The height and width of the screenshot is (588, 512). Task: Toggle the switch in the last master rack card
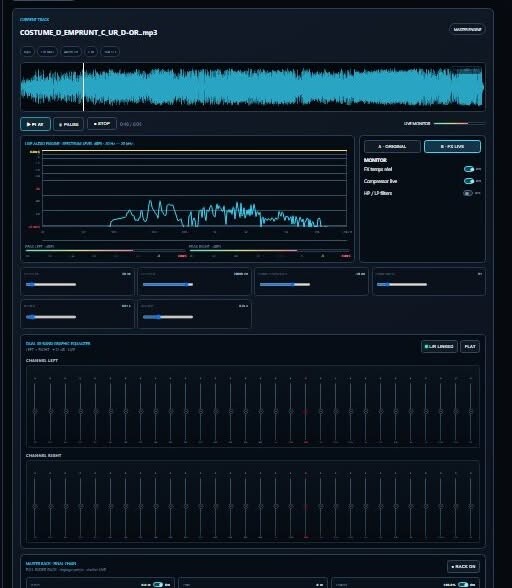coord(463,585)
